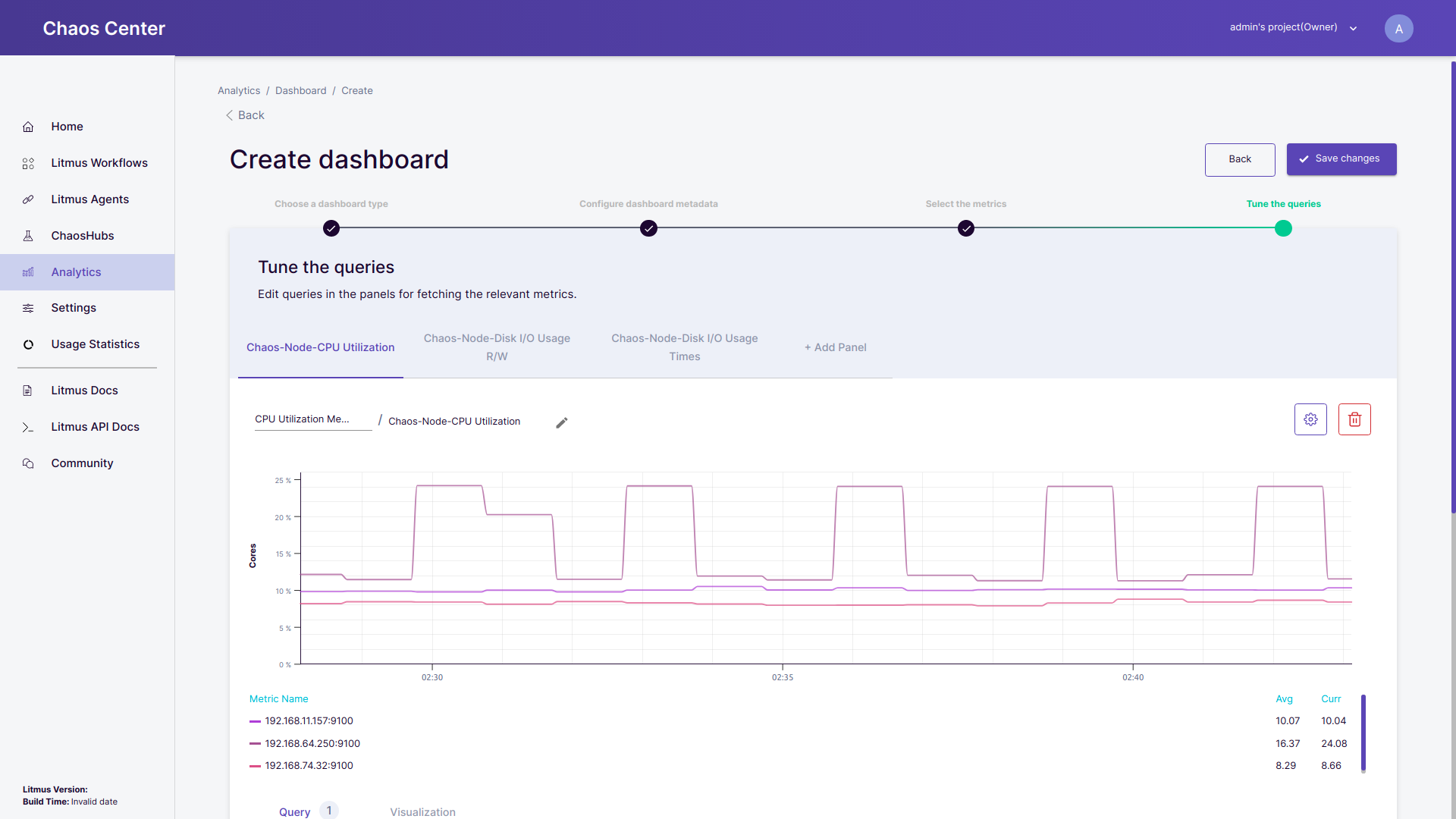Image resolution: width=1456 pixels, height=819 pixels.
Task: Click + Add Panel
Action: click(x=835, y=347)
